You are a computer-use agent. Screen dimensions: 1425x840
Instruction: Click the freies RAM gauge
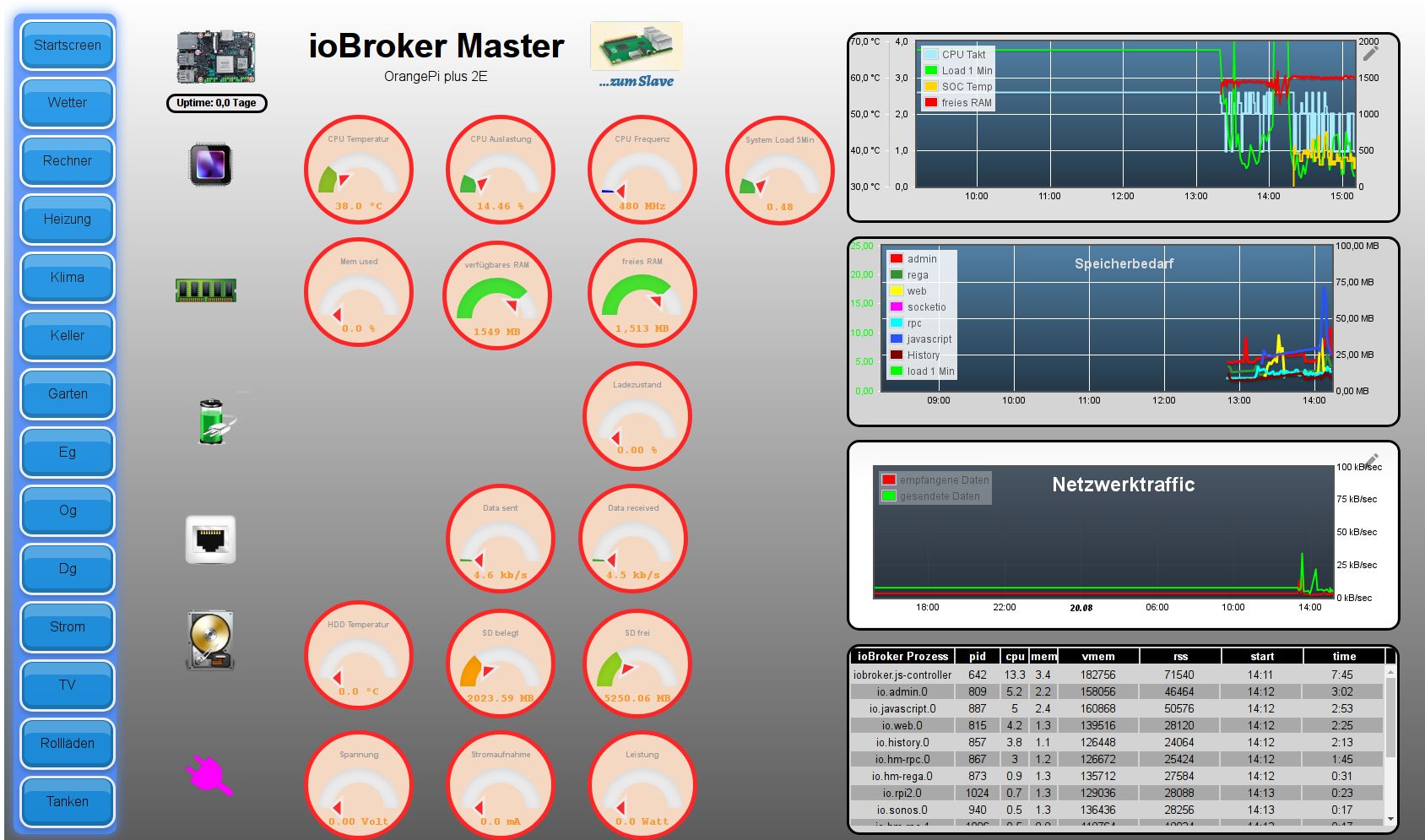(x=642, y=293)
